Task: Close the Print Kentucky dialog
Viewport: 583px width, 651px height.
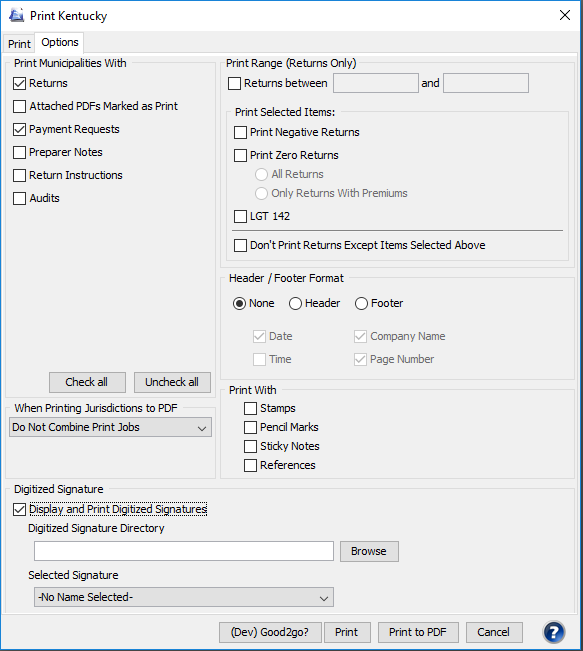Action: point(565,15)
